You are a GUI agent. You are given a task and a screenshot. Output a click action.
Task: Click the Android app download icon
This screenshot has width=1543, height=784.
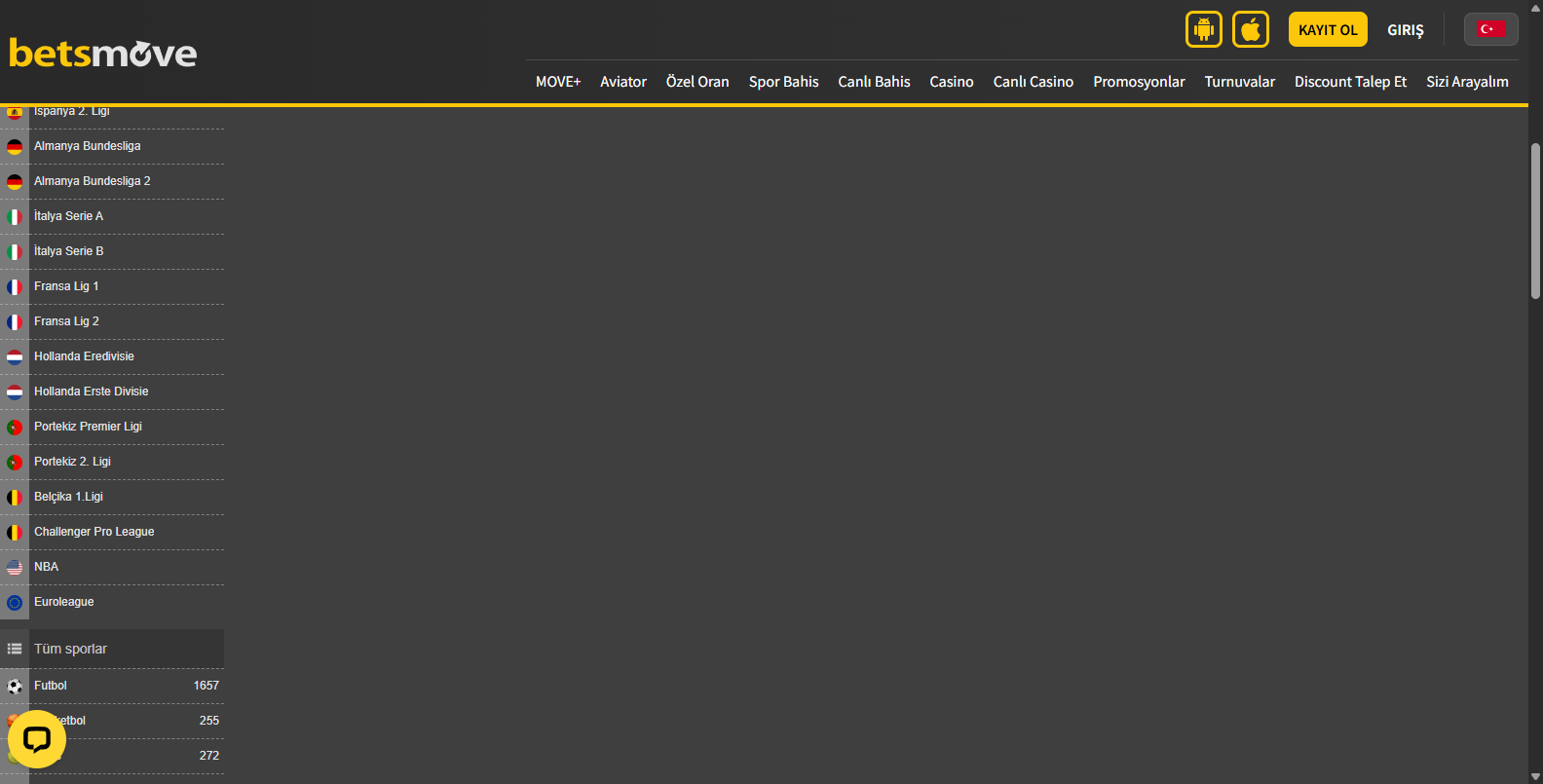click(1204, 29)
